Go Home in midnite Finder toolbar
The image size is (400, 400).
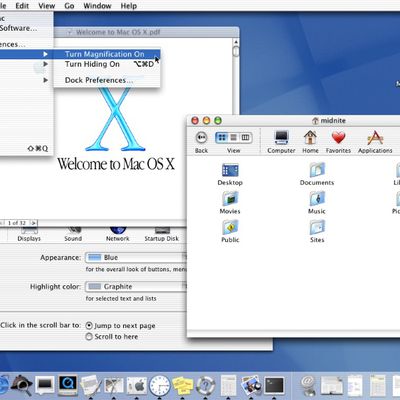pyautogui.click(x=310, y=141)
